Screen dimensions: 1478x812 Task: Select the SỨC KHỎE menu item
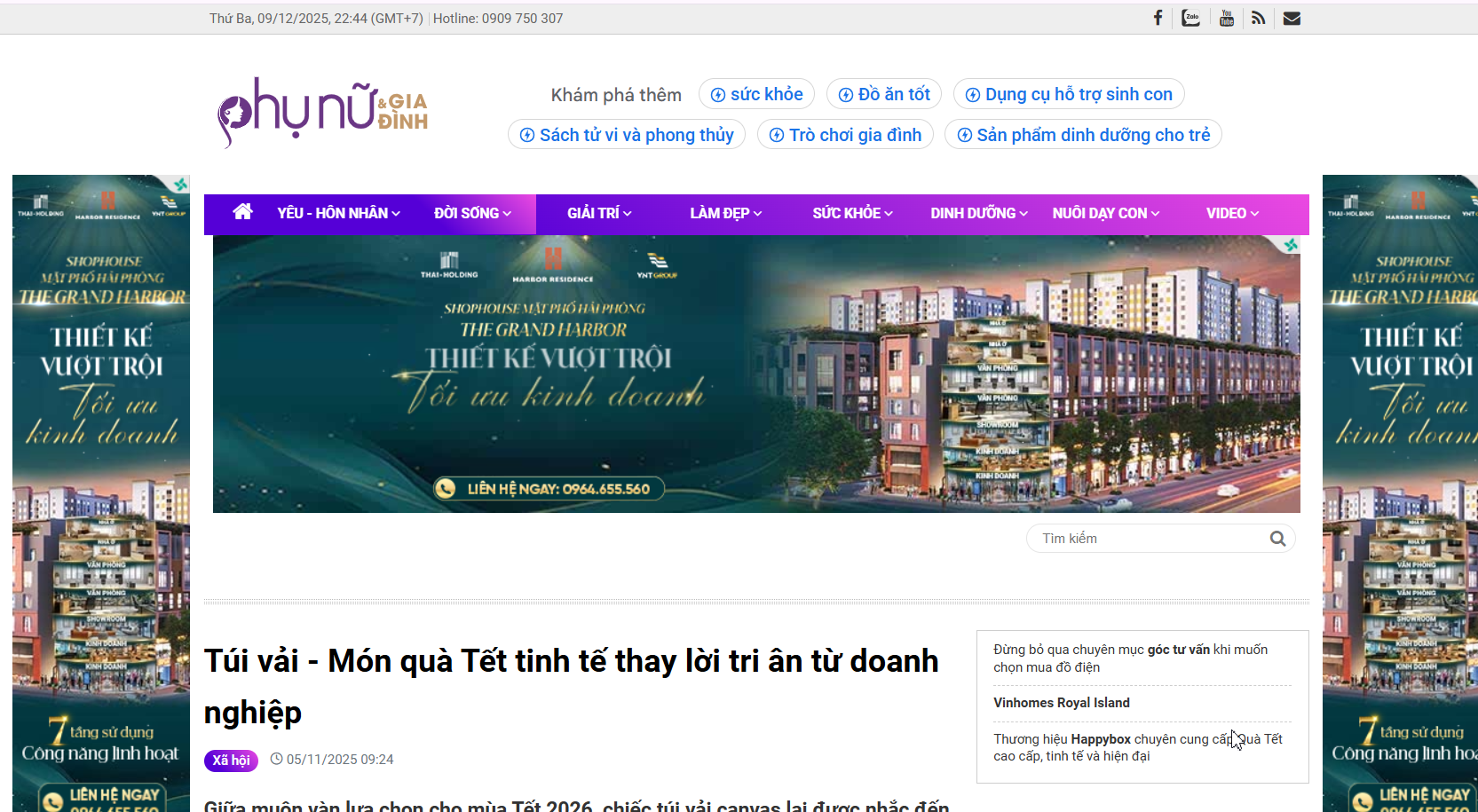point(852,213)
